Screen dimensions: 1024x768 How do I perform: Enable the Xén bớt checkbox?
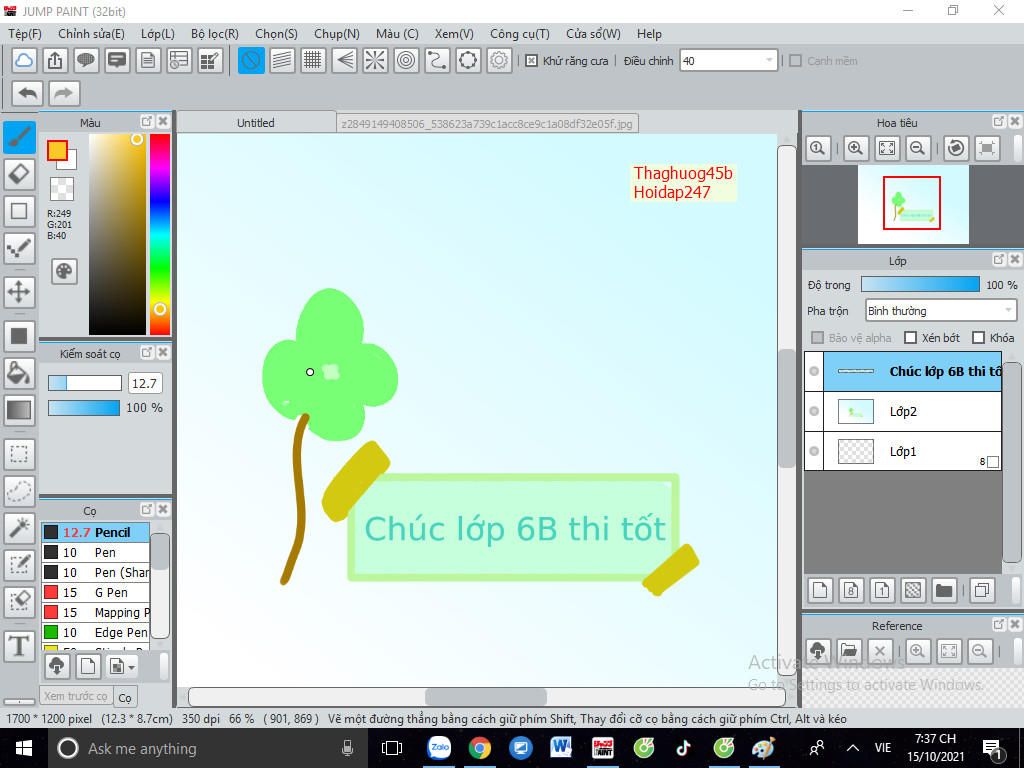(910, 338)
